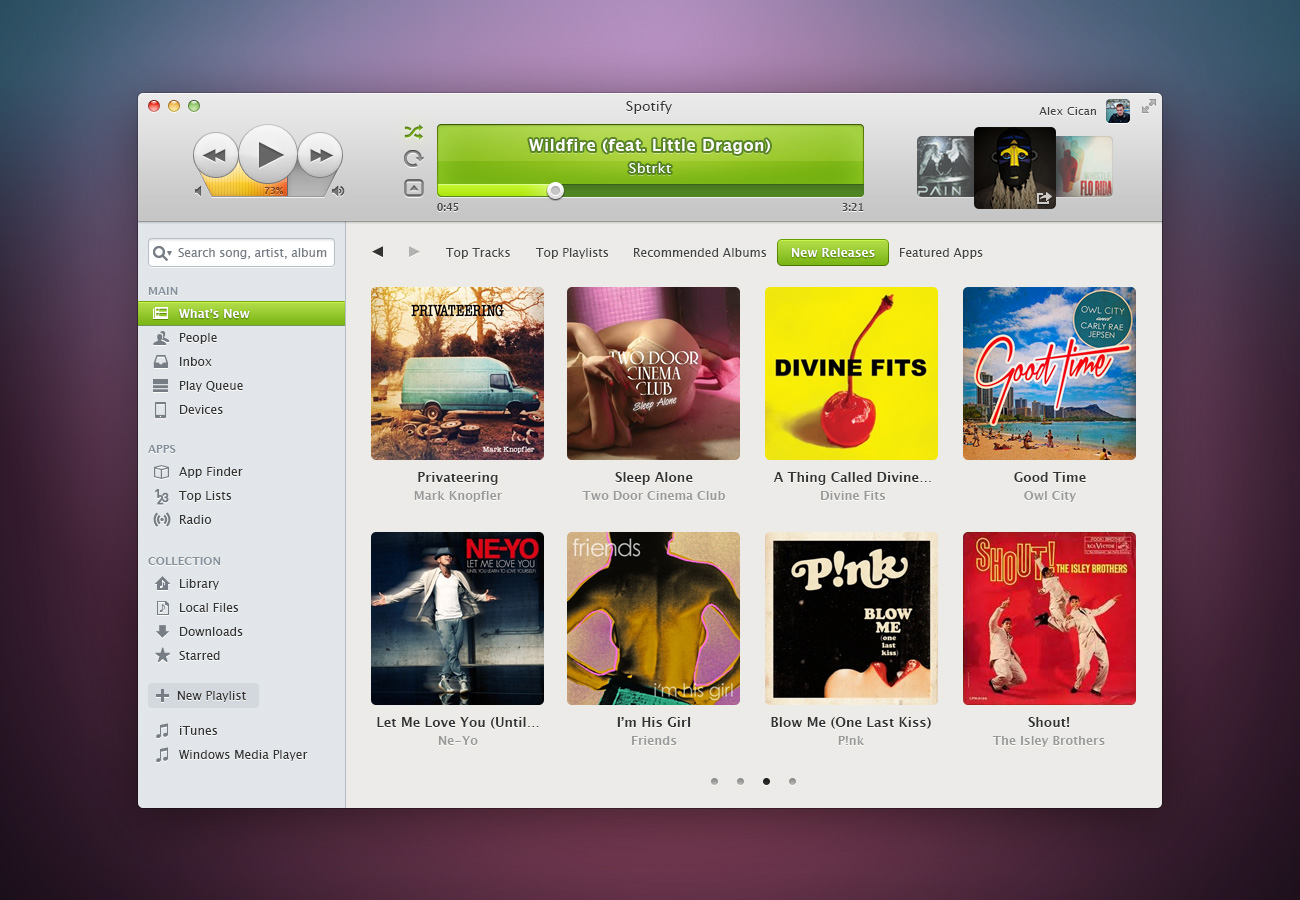
Task: Click the Radio signal icon
Action: click(x=161, y=520)
